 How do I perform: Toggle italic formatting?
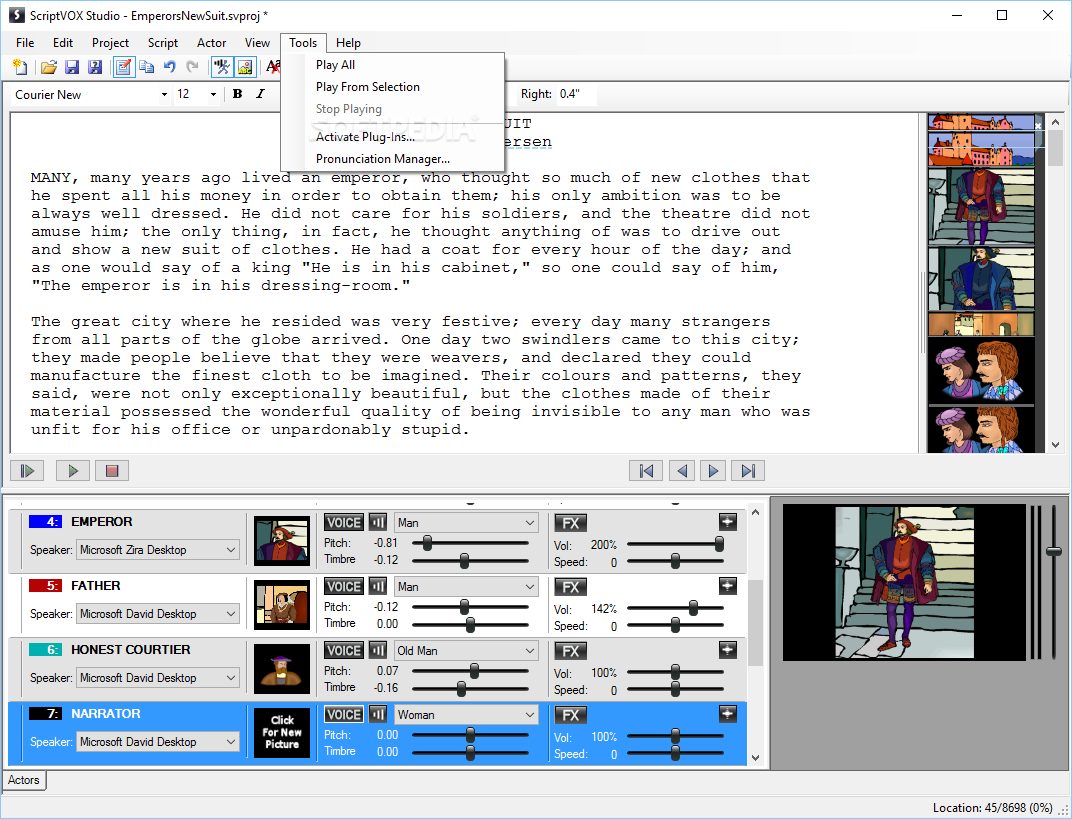[x=260, y=94]
